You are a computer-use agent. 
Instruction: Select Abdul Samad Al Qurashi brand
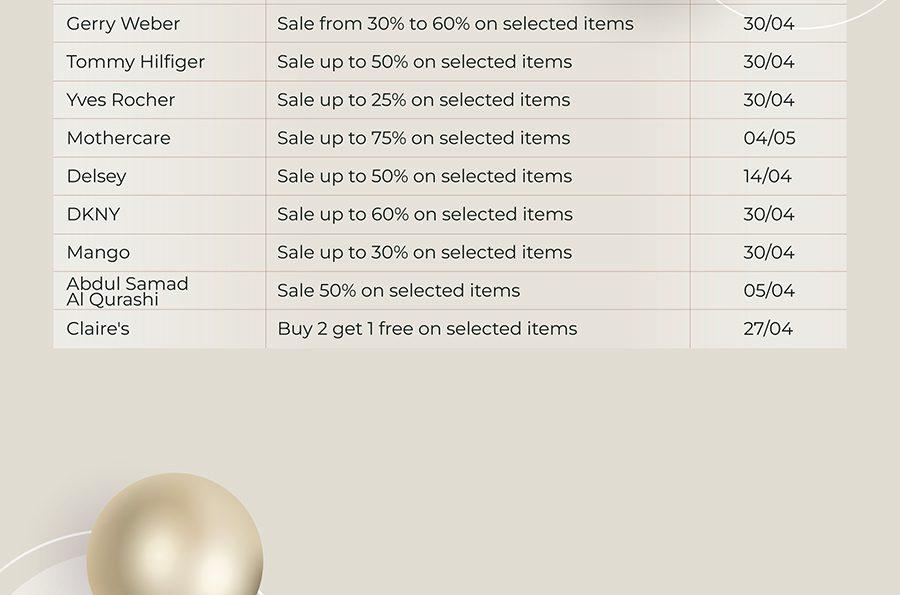pos(127,291)
